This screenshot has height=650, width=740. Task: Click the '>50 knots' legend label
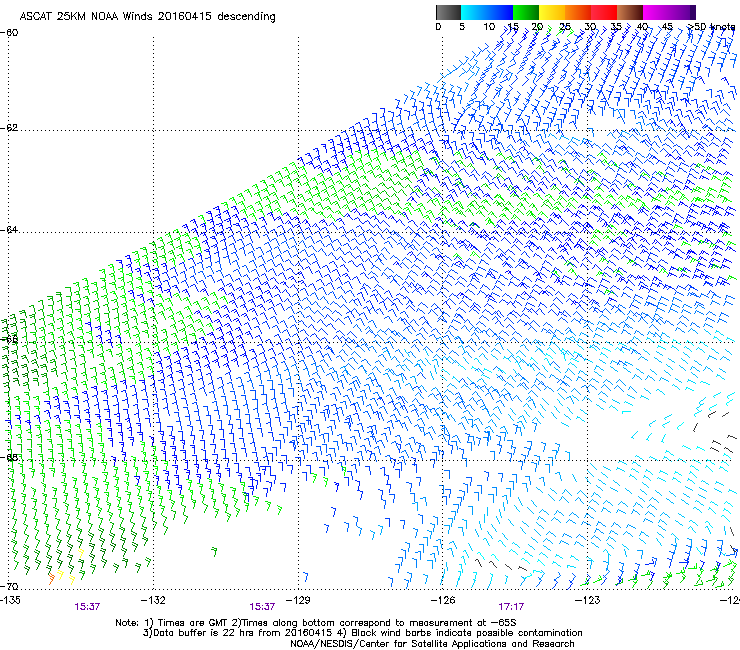[x=711, y=27]
